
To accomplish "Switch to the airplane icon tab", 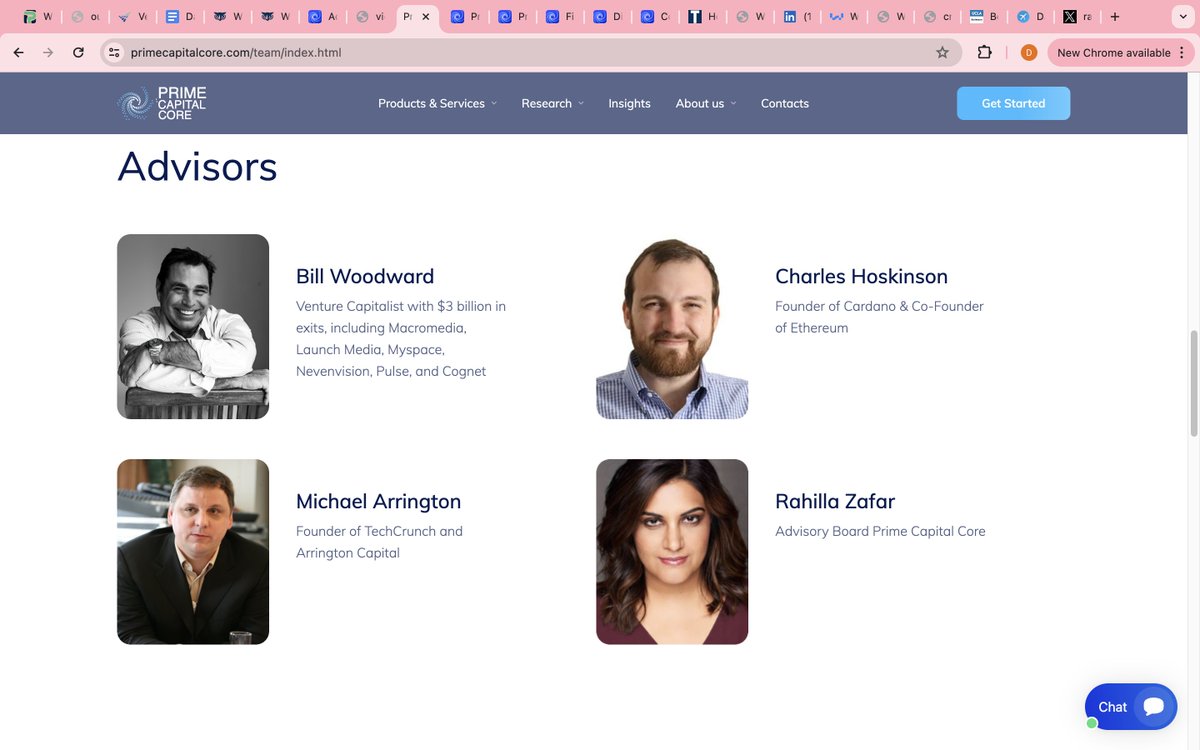I will [1031, 17].
